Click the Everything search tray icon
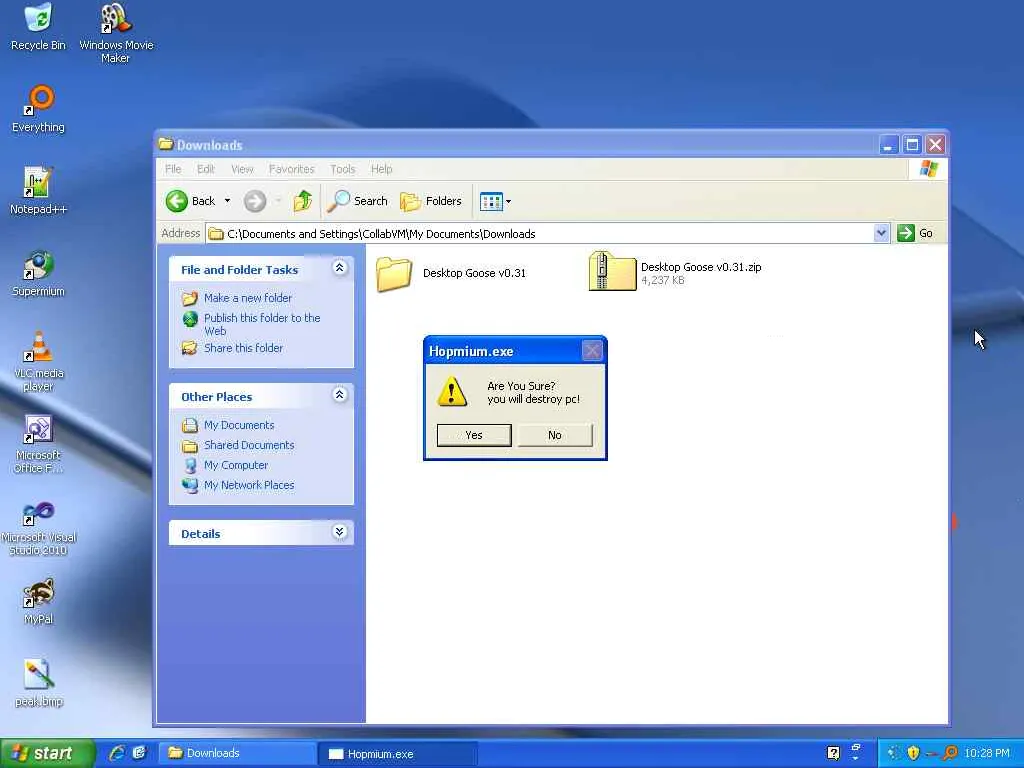 951,753
